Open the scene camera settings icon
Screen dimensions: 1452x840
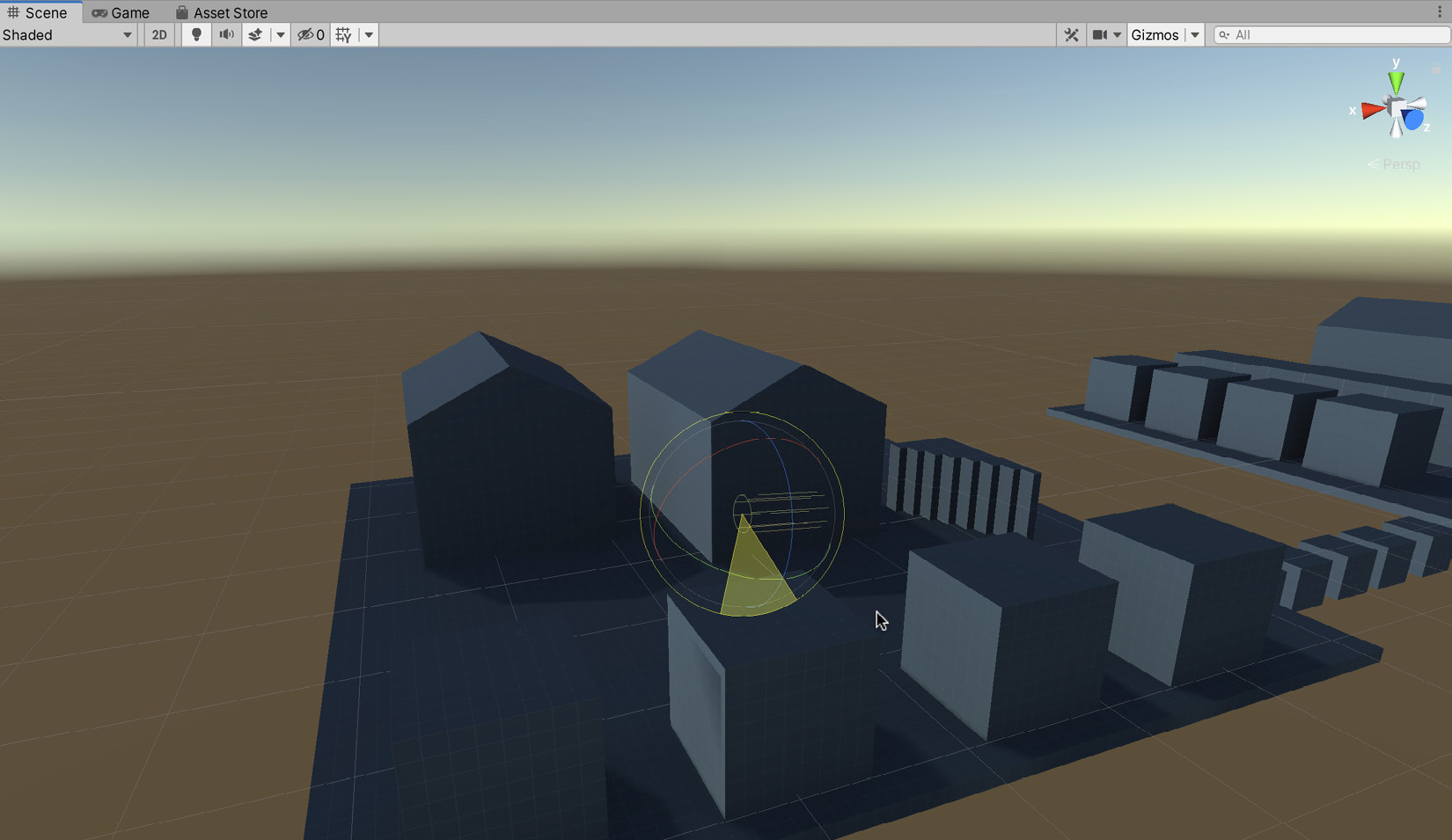pyautogui.click(x=1100, y=35)
